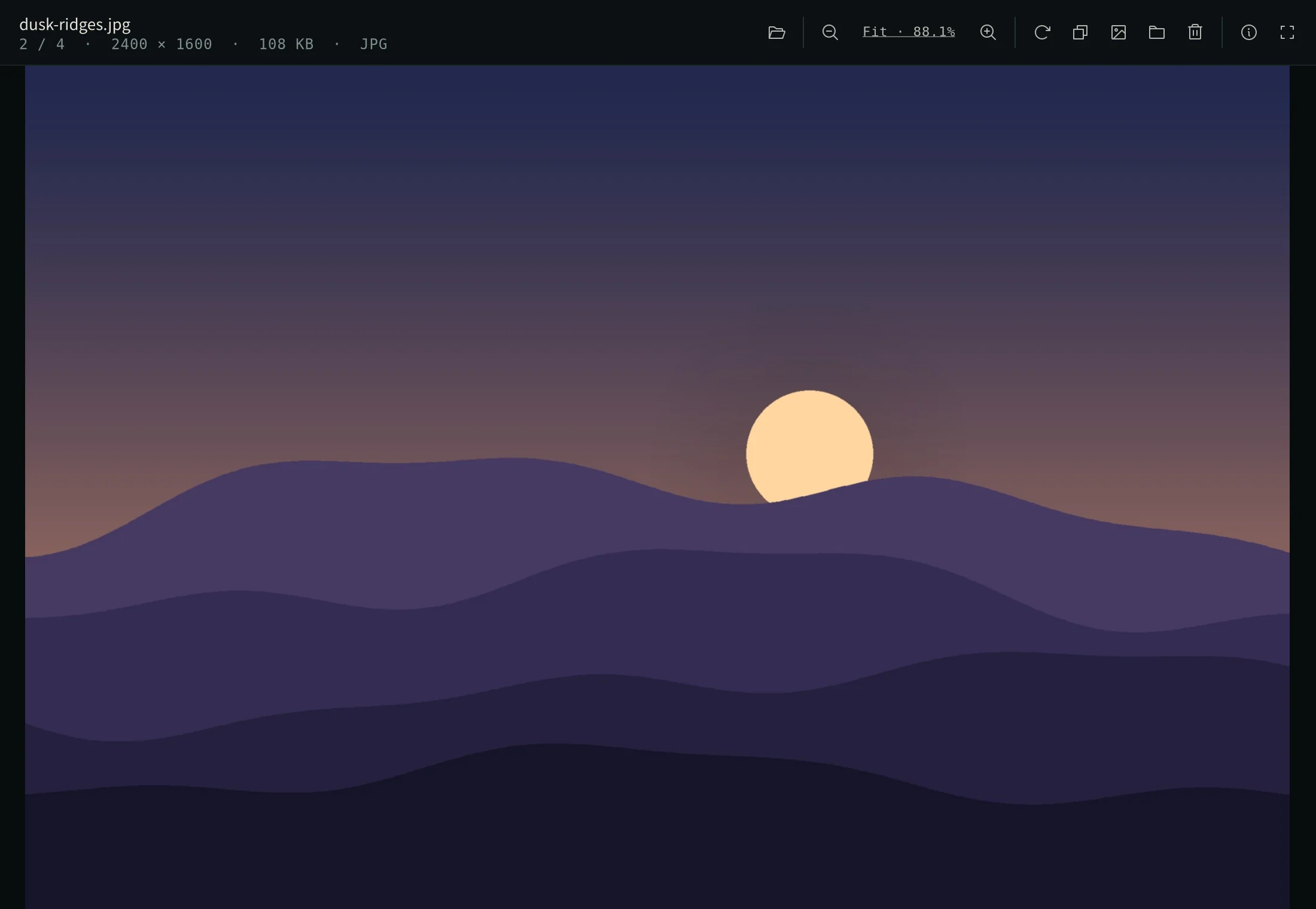Viewport: 1316px width, 909px height.
Task: Click the dusk-ridges.jpg filename
Action: [x=75, y=25]
